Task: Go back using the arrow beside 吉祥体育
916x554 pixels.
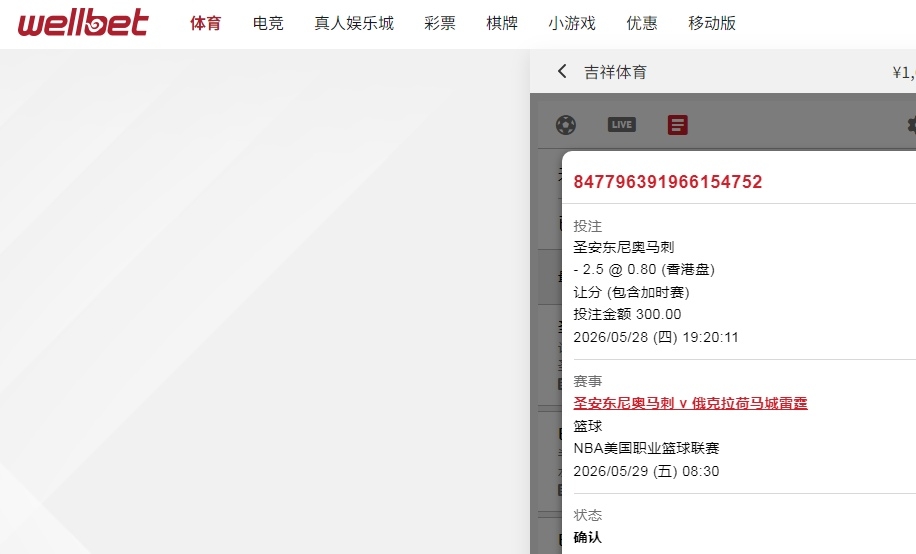Action: (562, 71)
